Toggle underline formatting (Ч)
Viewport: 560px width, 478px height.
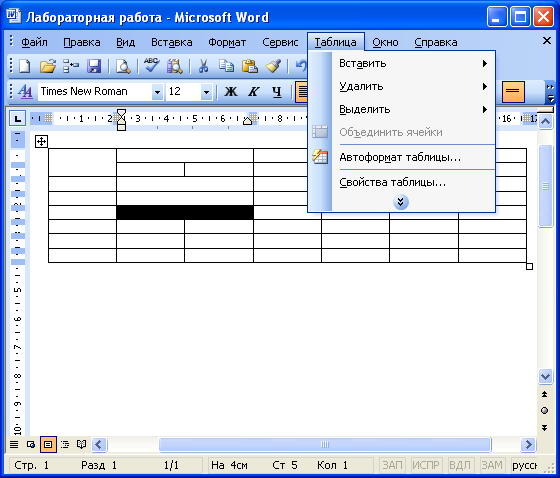[x=277, y=92]
